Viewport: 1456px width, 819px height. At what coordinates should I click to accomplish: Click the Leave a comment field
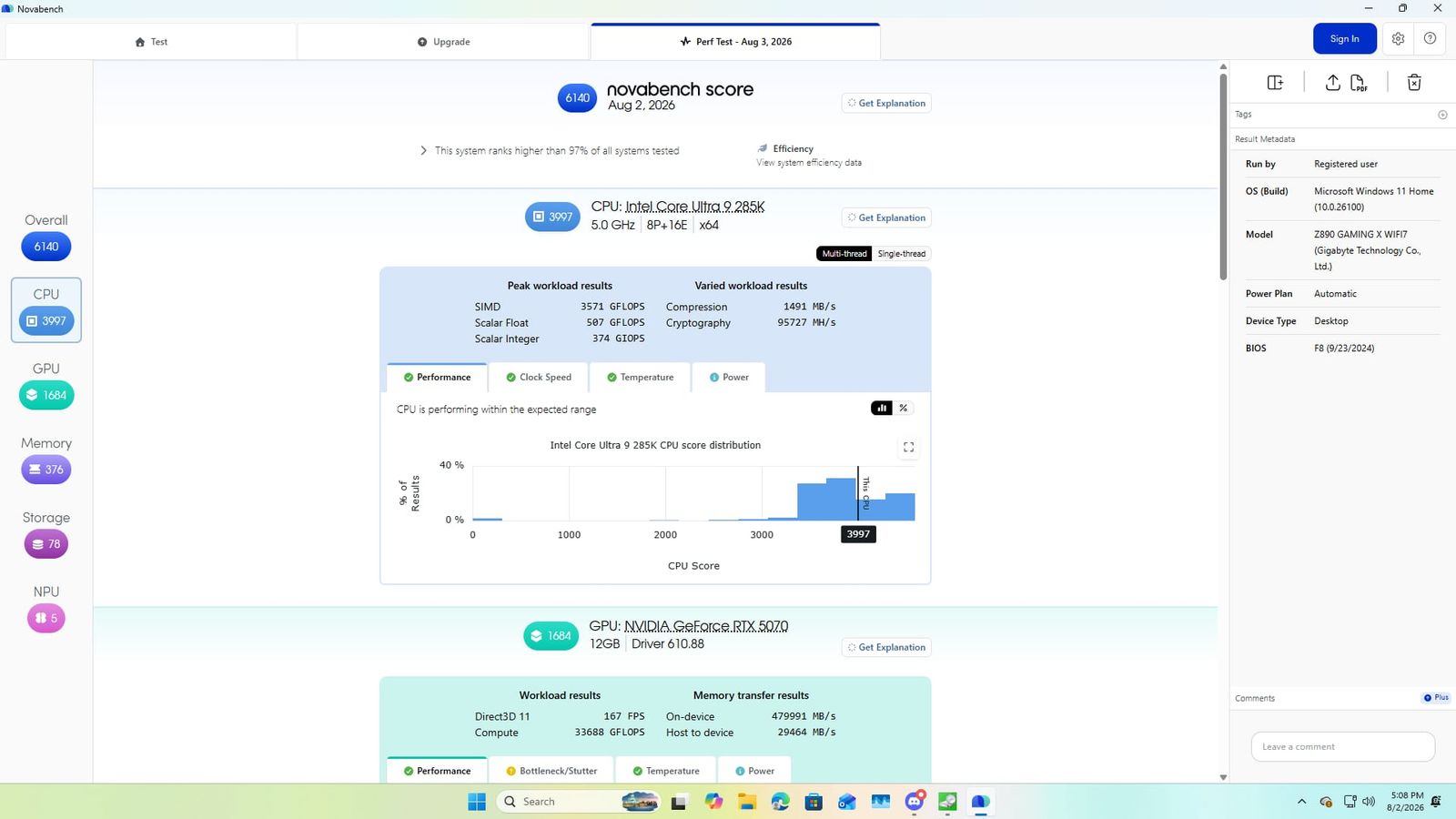point(1343,747)
